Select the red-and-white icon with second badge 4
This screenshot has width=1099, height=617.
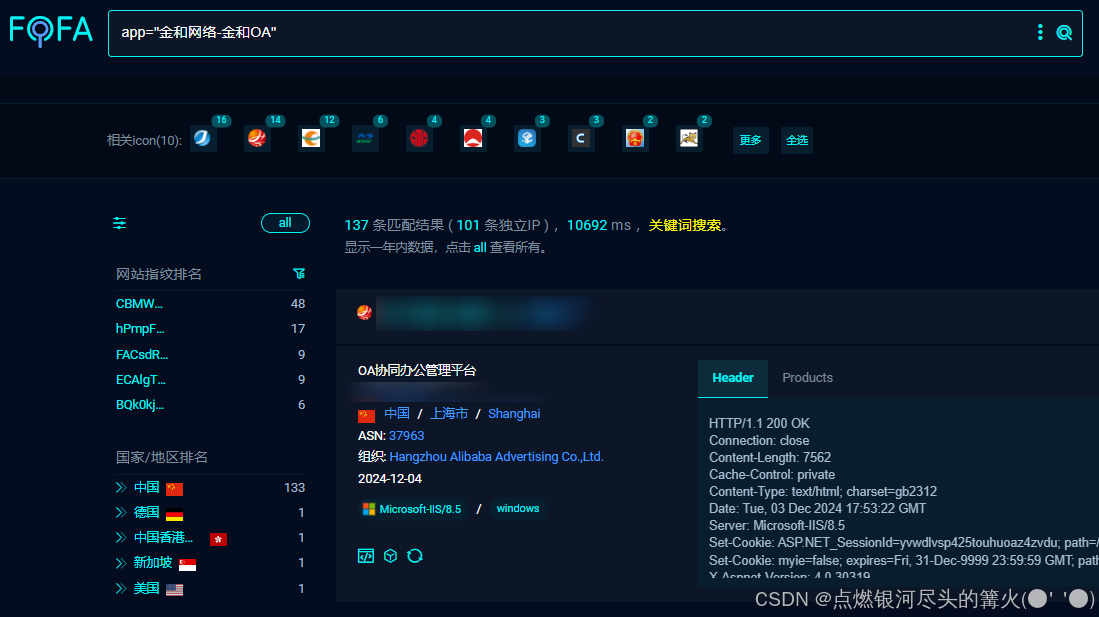(x=472, y=138)
